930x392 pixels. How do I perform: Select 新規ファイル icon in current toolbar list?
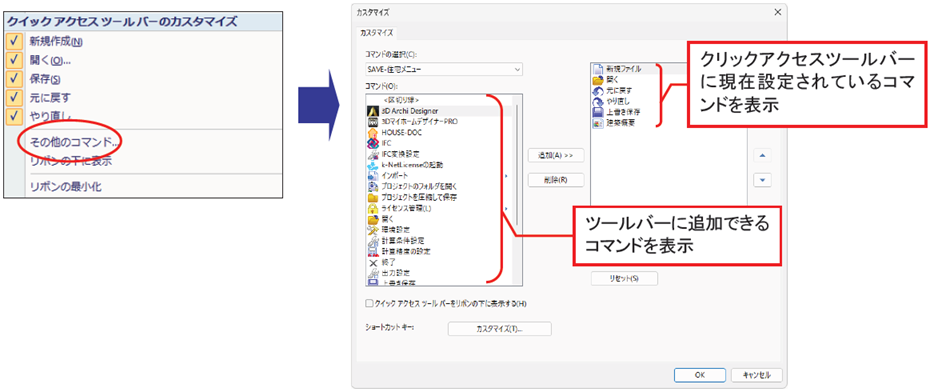point(597,69)
